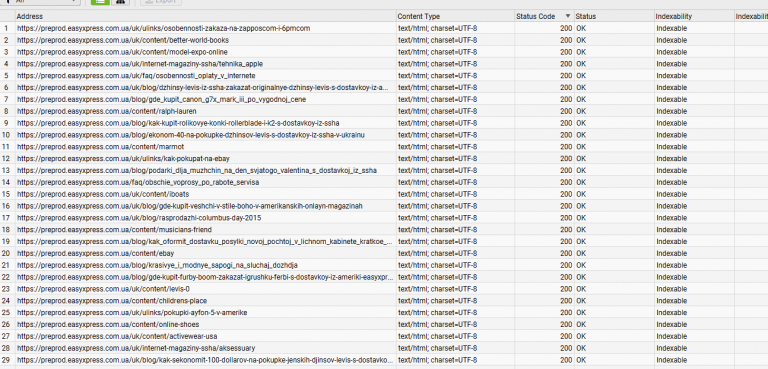
Task: Switch to the green list view icon
Action: 100,2
